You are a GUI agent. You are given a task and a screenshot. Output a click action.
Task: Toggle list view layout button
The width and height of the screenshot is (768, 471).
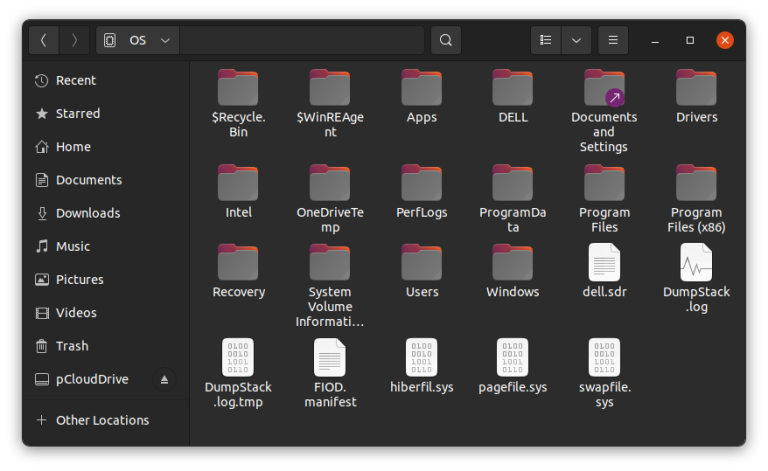[546, 40]
